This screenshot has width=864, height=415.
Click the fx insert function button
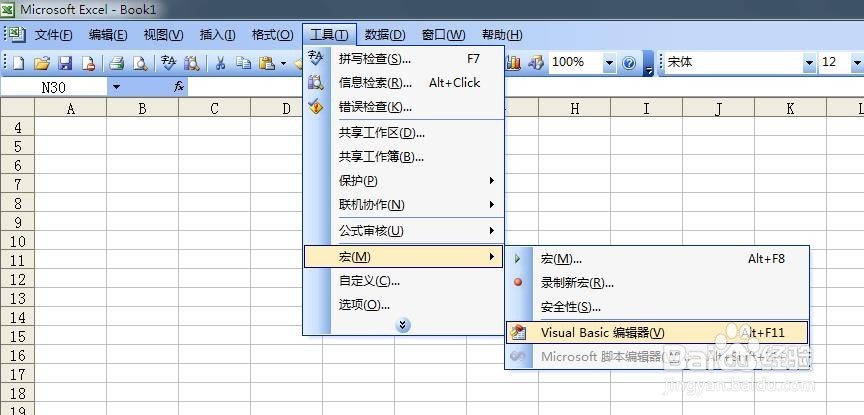179,87
